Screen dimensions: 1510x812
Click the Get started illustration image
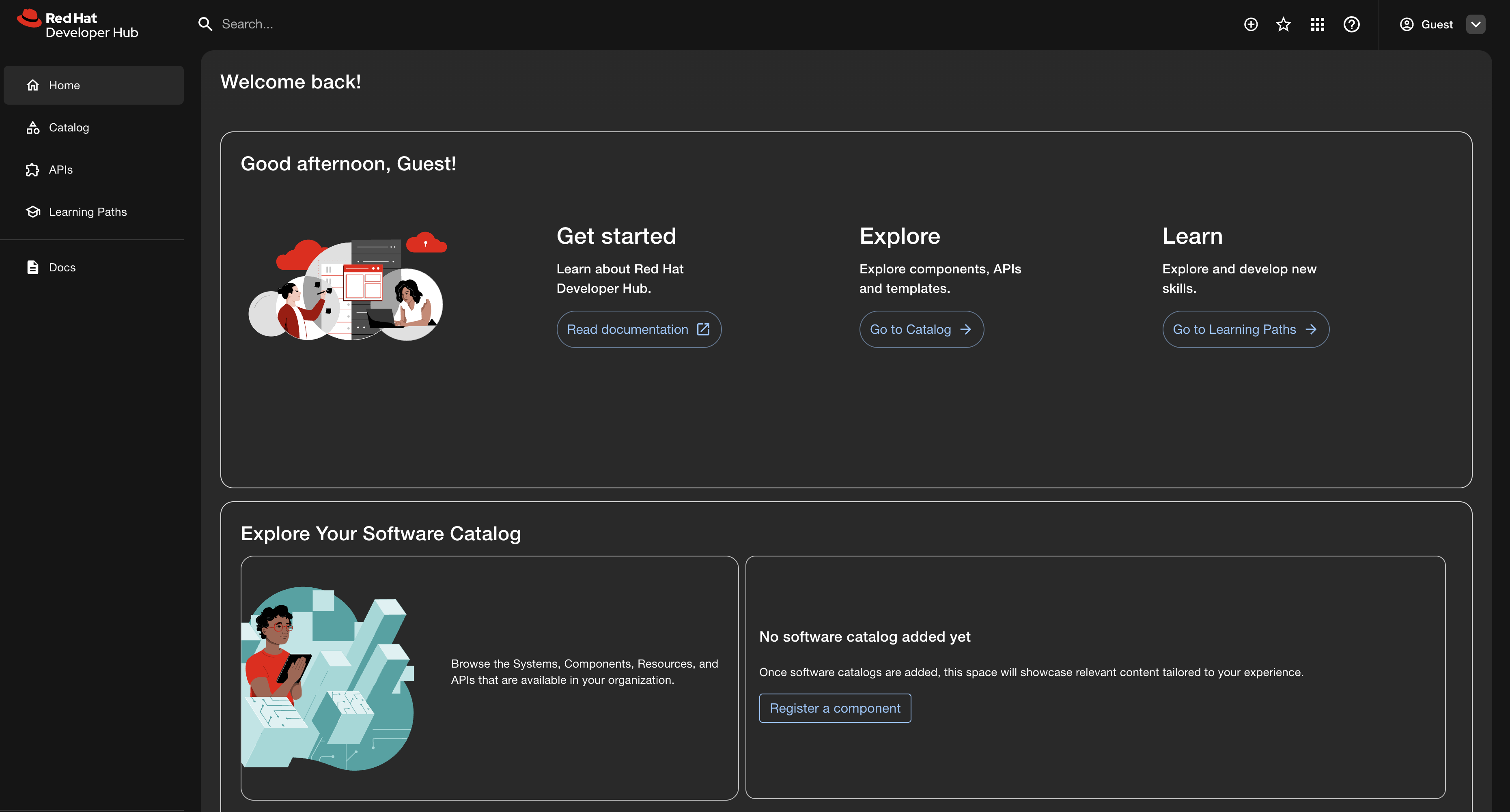point(348,286)
